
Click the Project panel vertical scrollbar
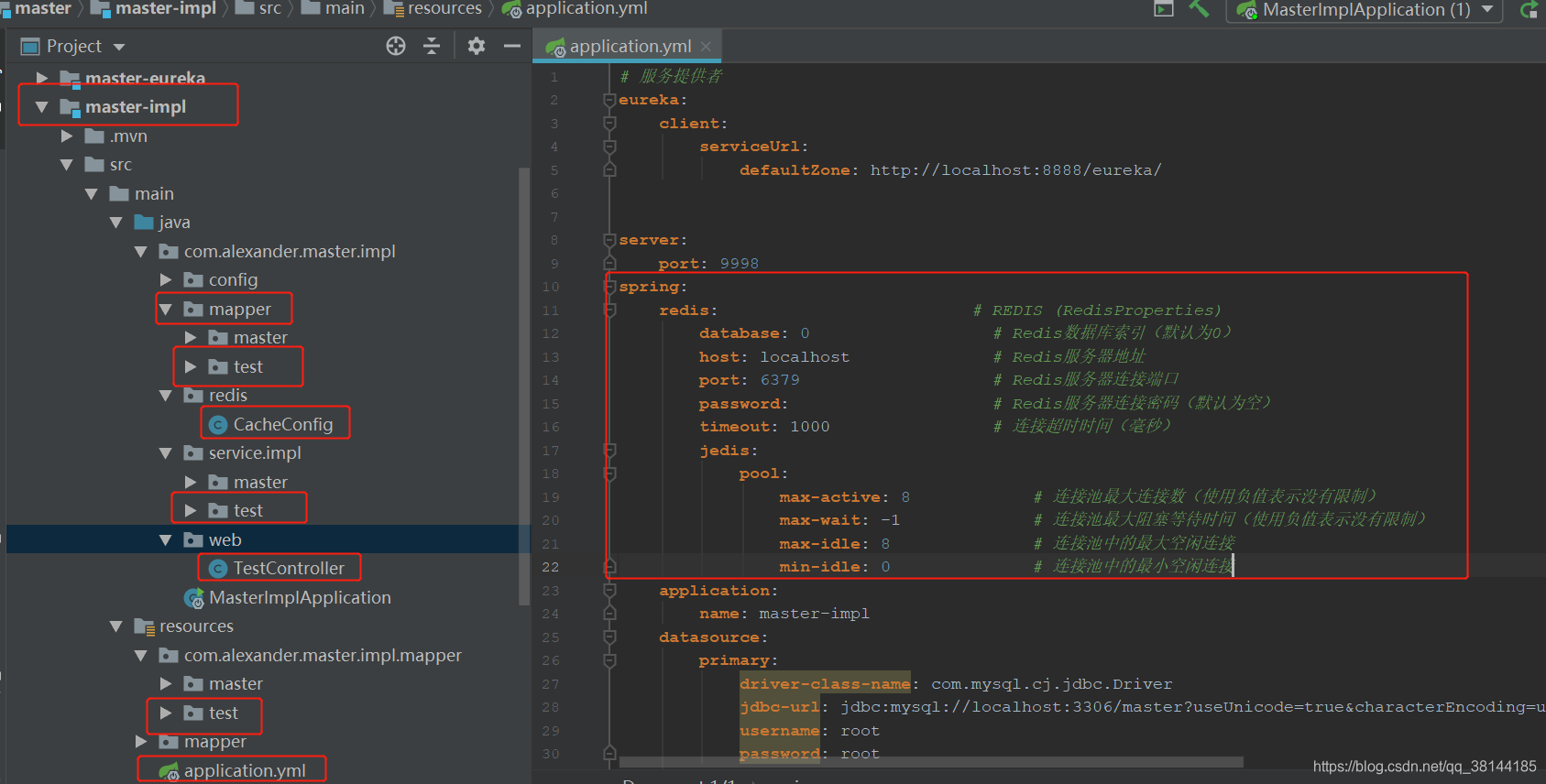pyautogui.click(x=524, y=385)
